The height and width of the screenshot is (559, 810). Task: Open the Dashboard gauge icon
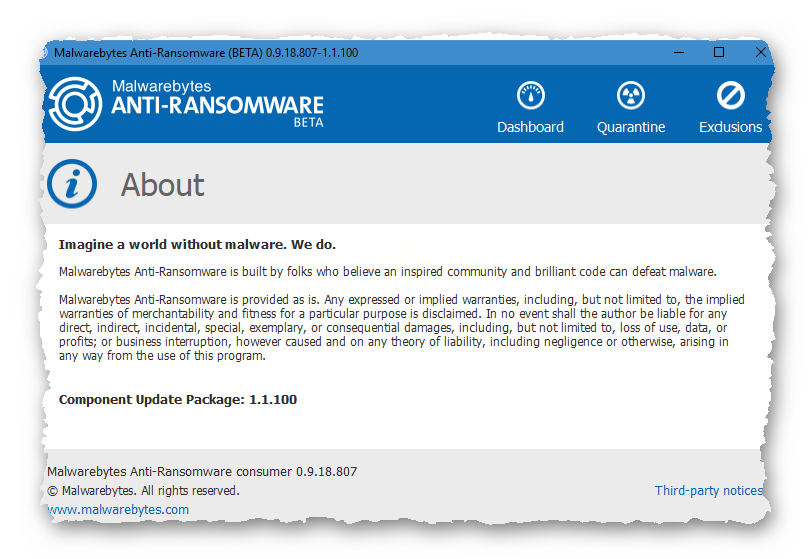pos(531,96)
